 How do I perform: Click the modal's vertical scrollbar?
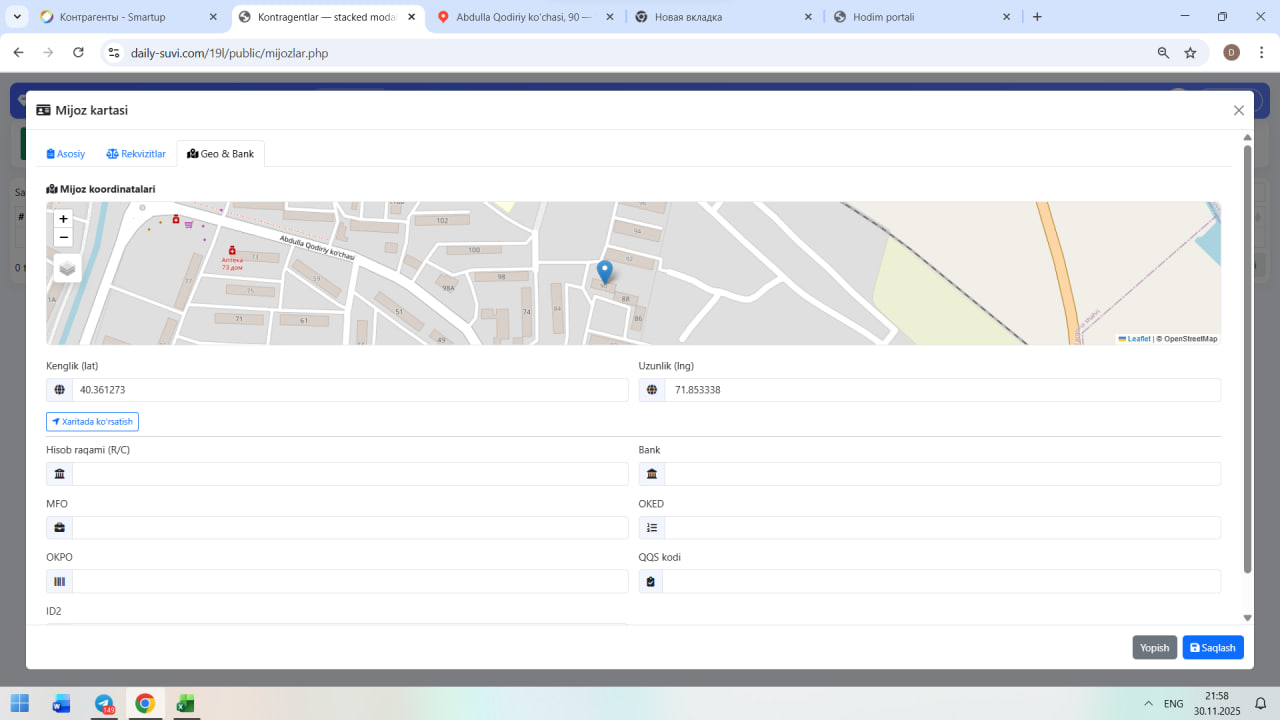[1247, 360]
